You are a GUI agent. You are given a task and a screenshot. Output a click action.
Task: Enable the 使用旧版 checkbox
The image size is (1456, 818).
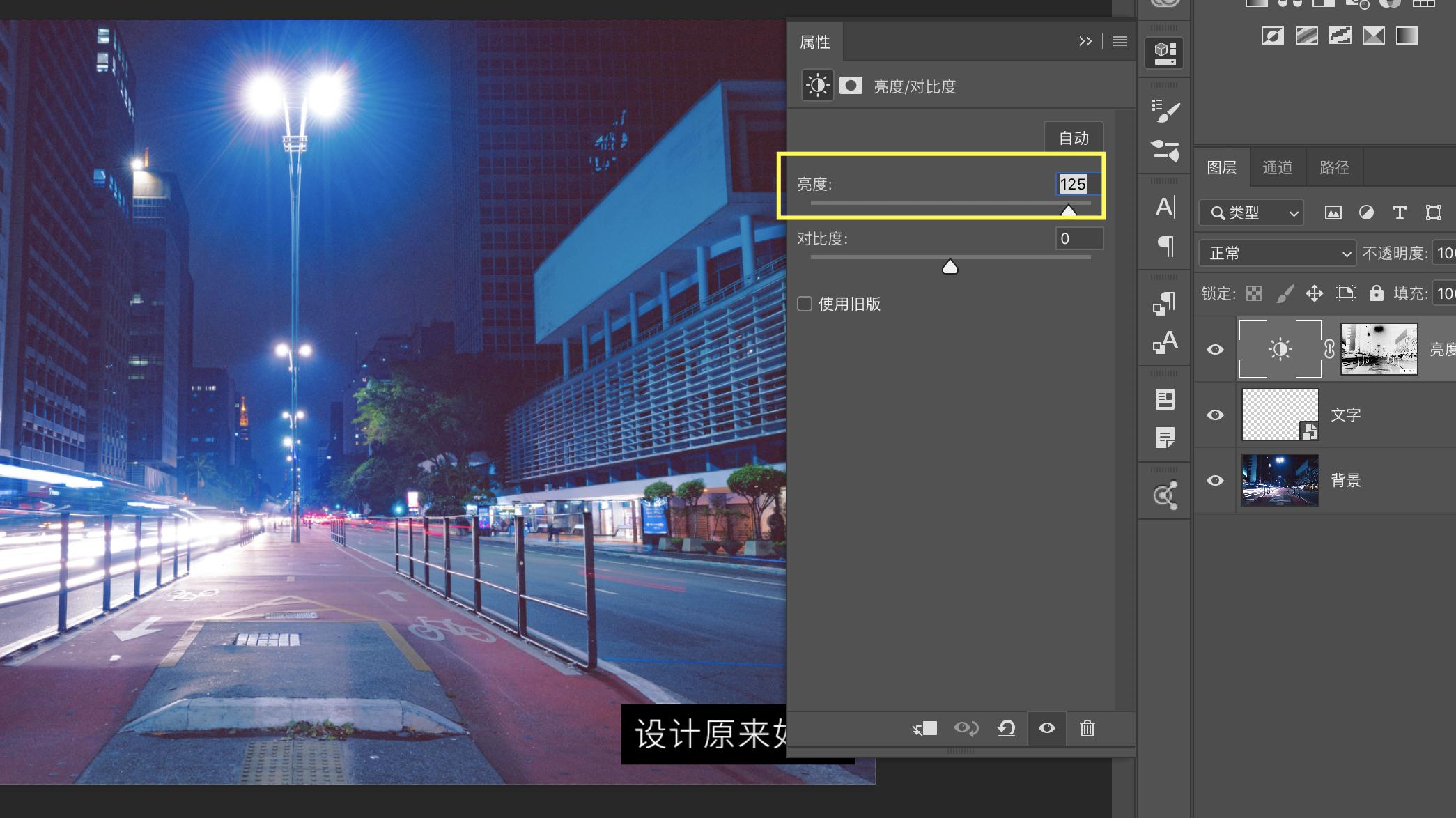(x=805, y=304)
